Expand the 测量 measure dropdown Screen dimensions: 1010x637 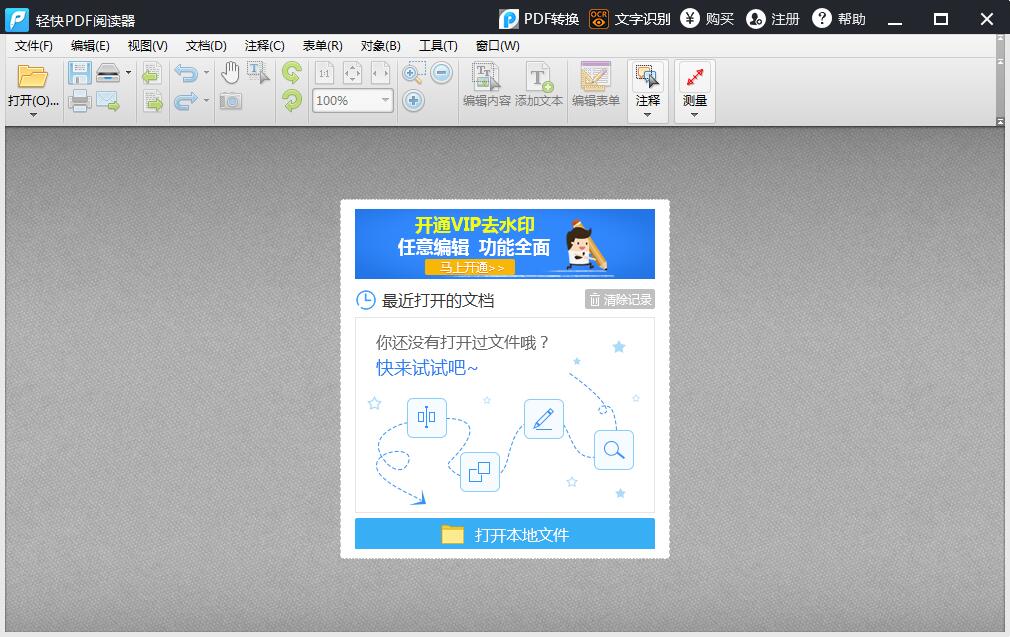coord(694,115)
